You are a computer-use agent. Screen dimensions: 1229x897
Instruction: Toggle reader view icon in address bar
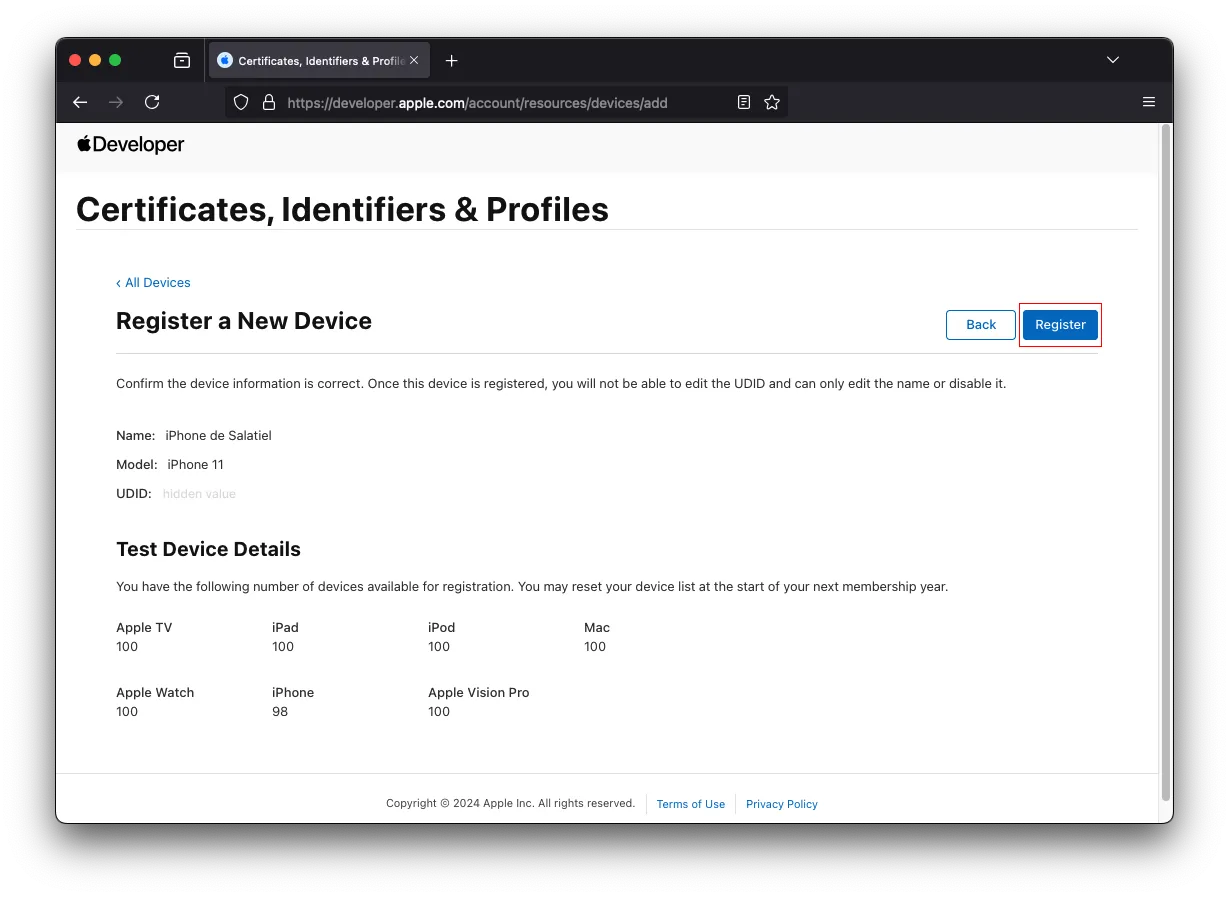(744, 102)
